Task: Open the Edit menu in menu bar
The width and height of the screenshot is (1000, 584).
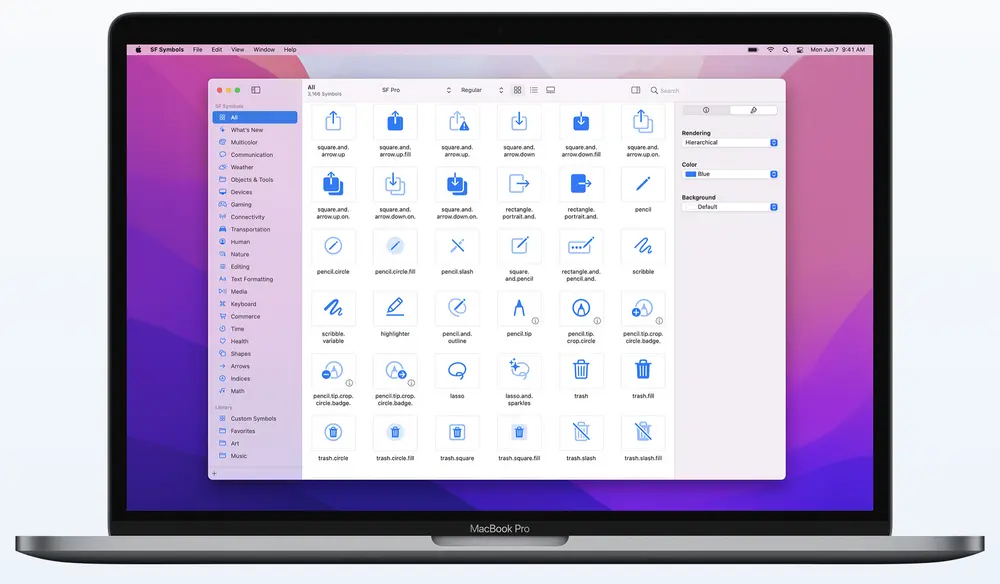Action: 217,49
